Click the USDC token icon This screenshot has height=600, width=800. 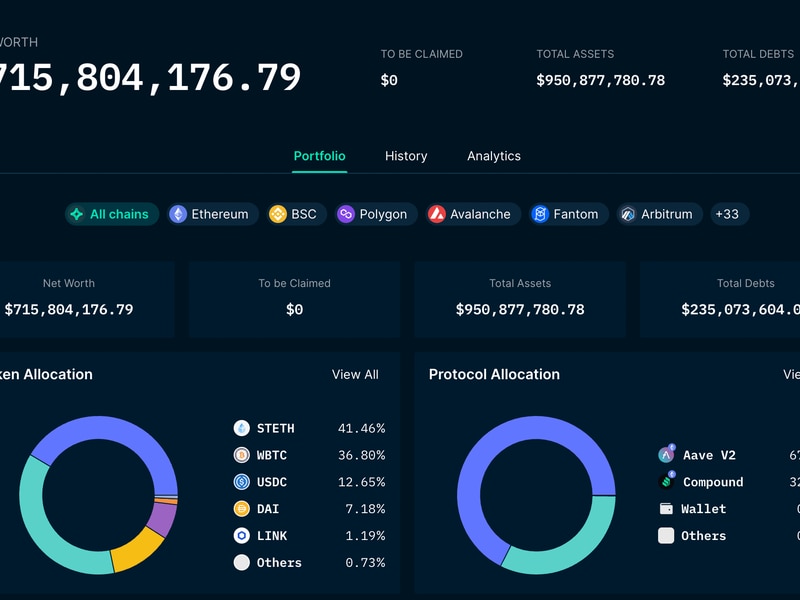click(241, 482)
